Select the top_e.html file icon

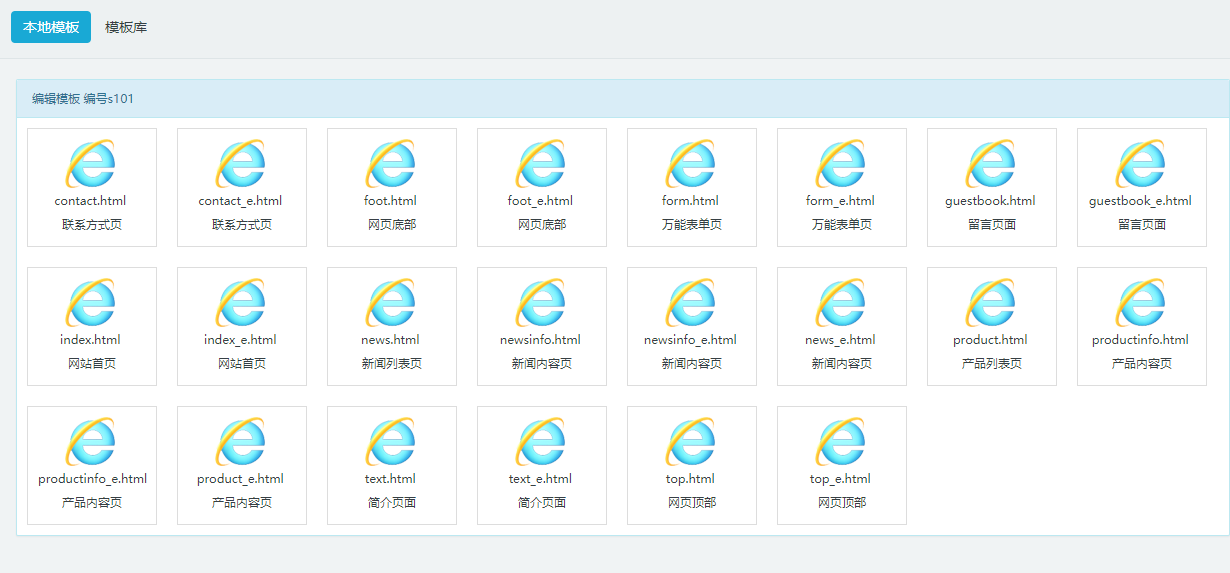click(841, 442)
